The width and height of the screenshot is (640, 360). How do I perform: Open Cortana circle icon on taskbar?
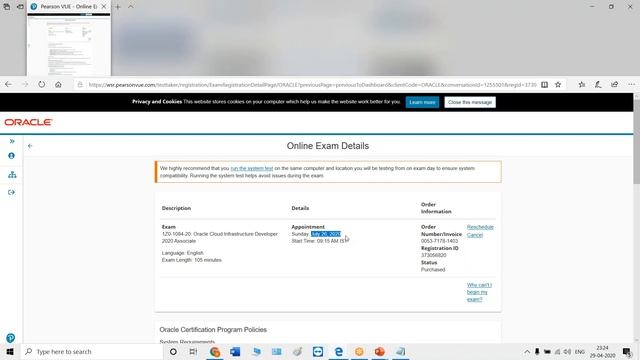click(173, 351)
